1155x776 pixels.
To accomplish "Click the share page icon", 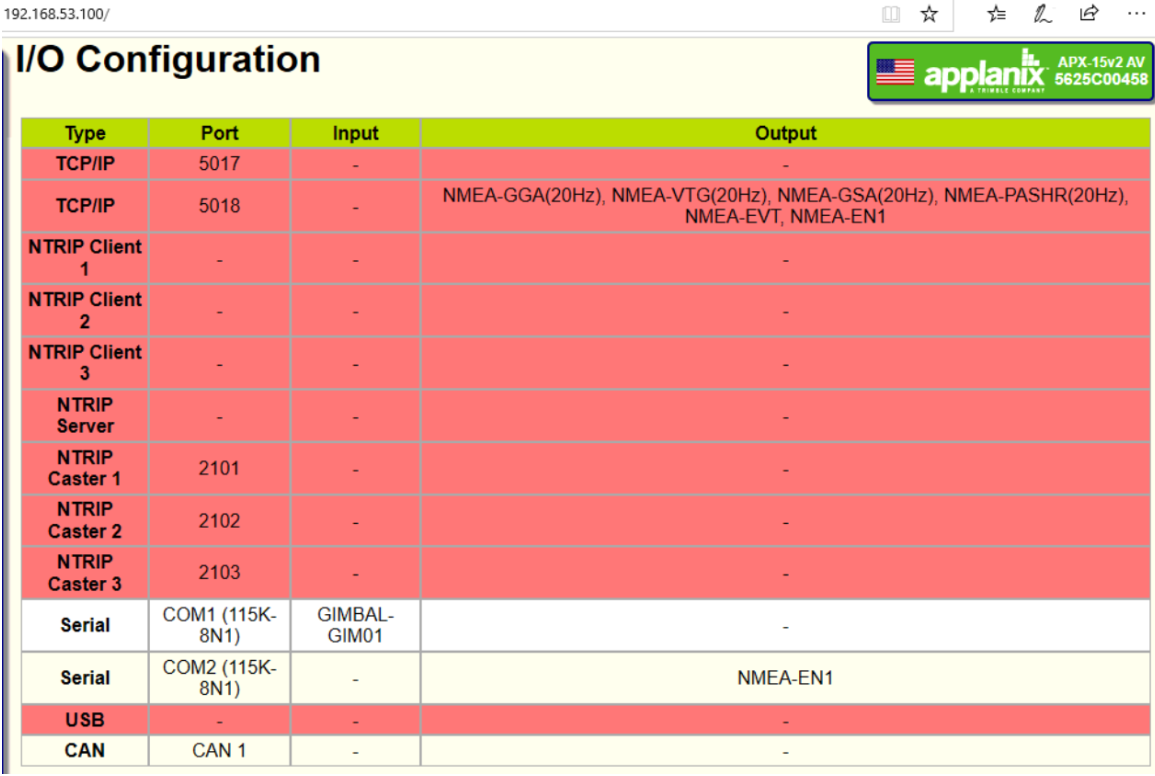I will [1089, 13].
